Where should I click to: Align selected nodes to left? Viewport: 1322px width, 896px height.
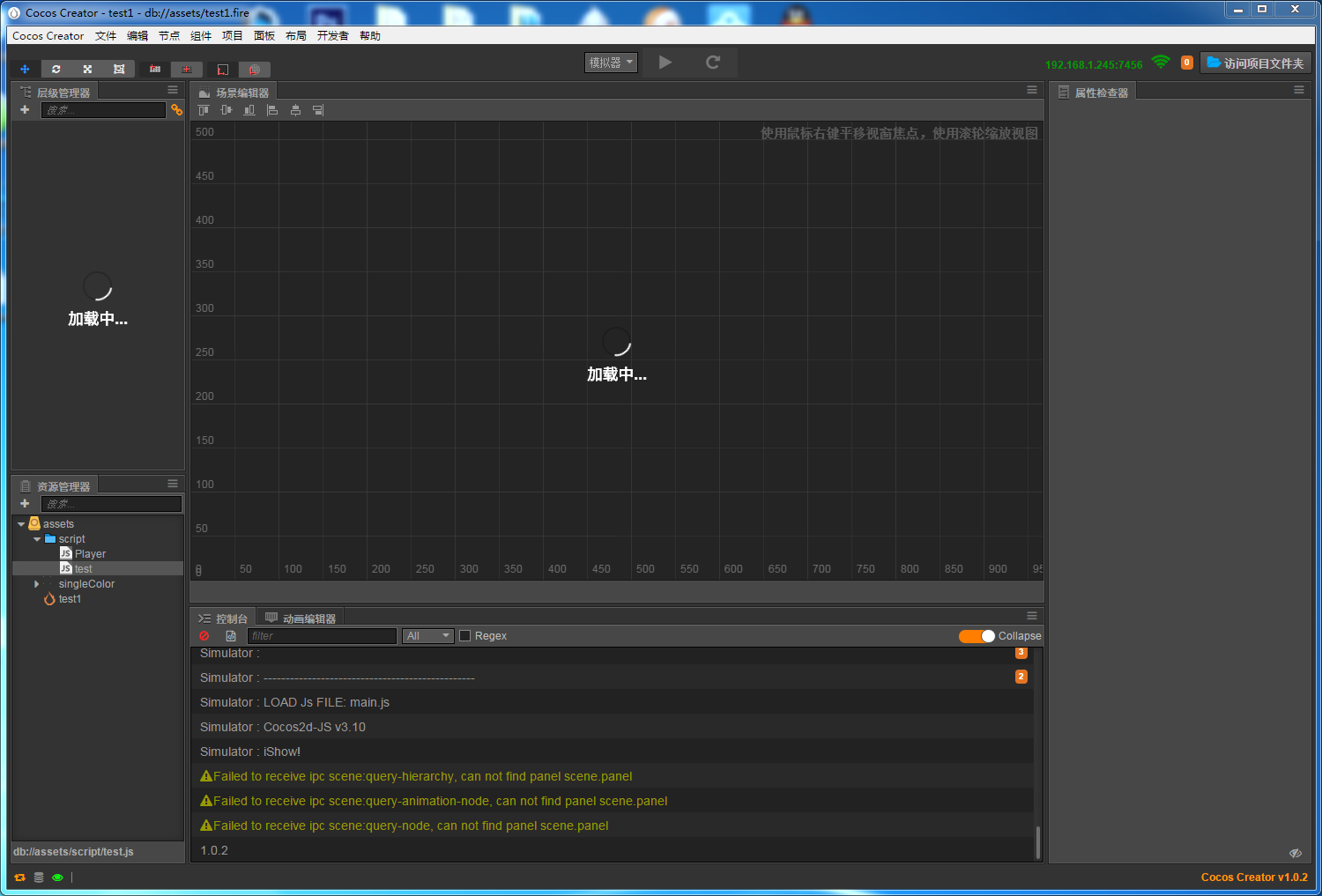pyautogui.click(x=272, y=110)
